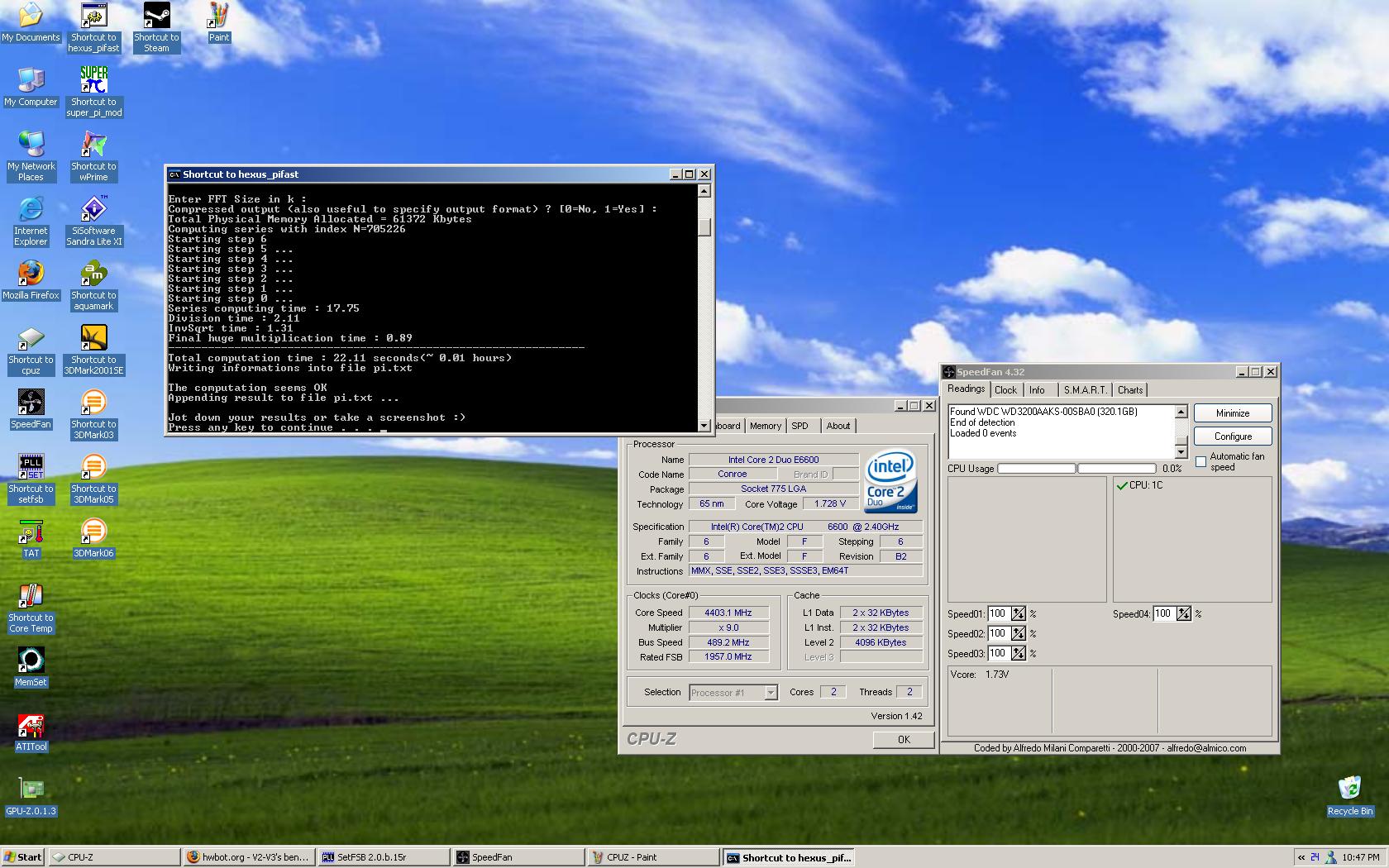This screenshot has height=868, width=1389.
Task: Open the About tab in CPU-Z
Action: coord(838,426)
